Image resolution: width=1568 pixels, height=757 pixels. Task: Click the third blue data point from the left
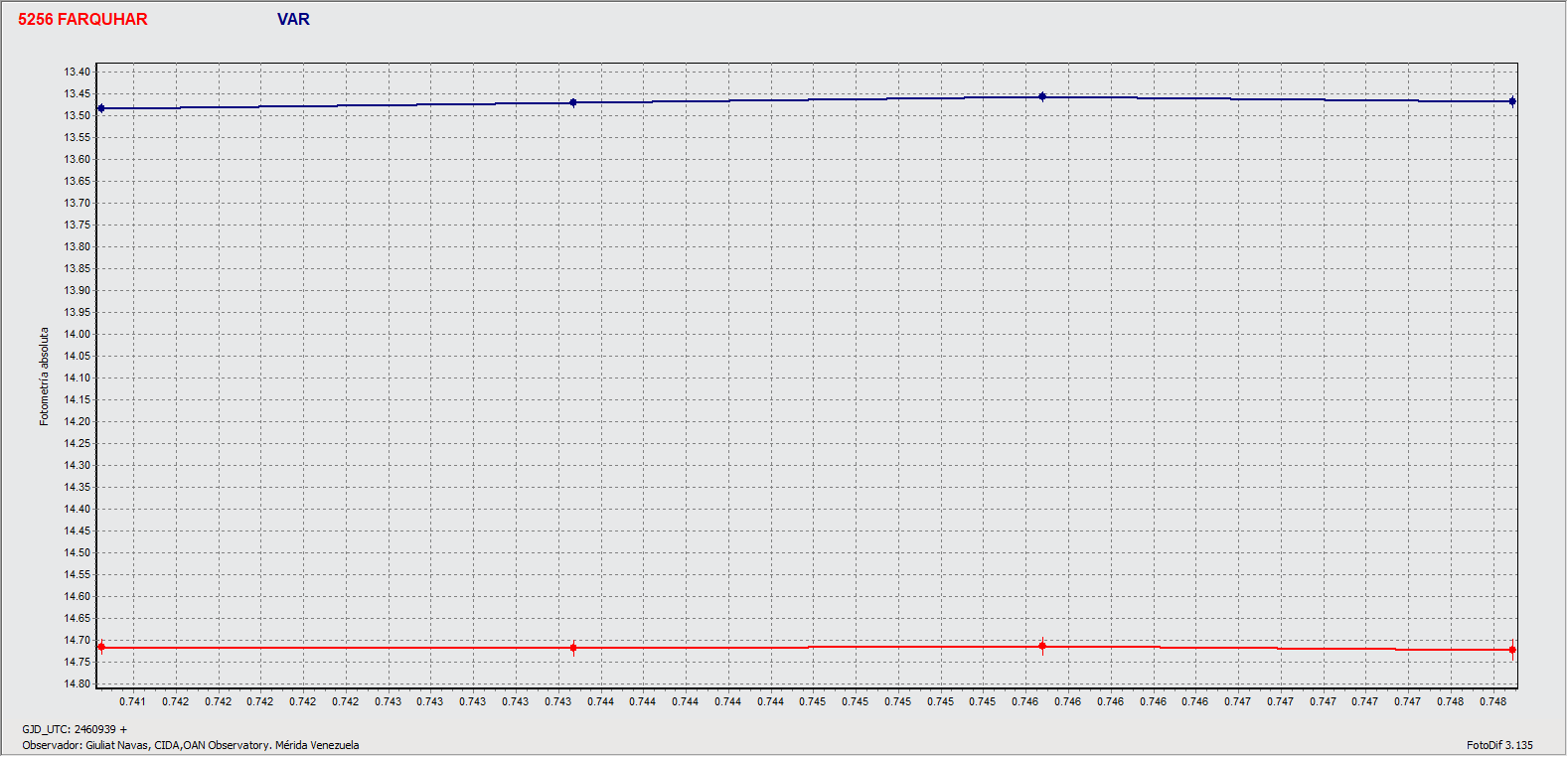(1042, 96)
